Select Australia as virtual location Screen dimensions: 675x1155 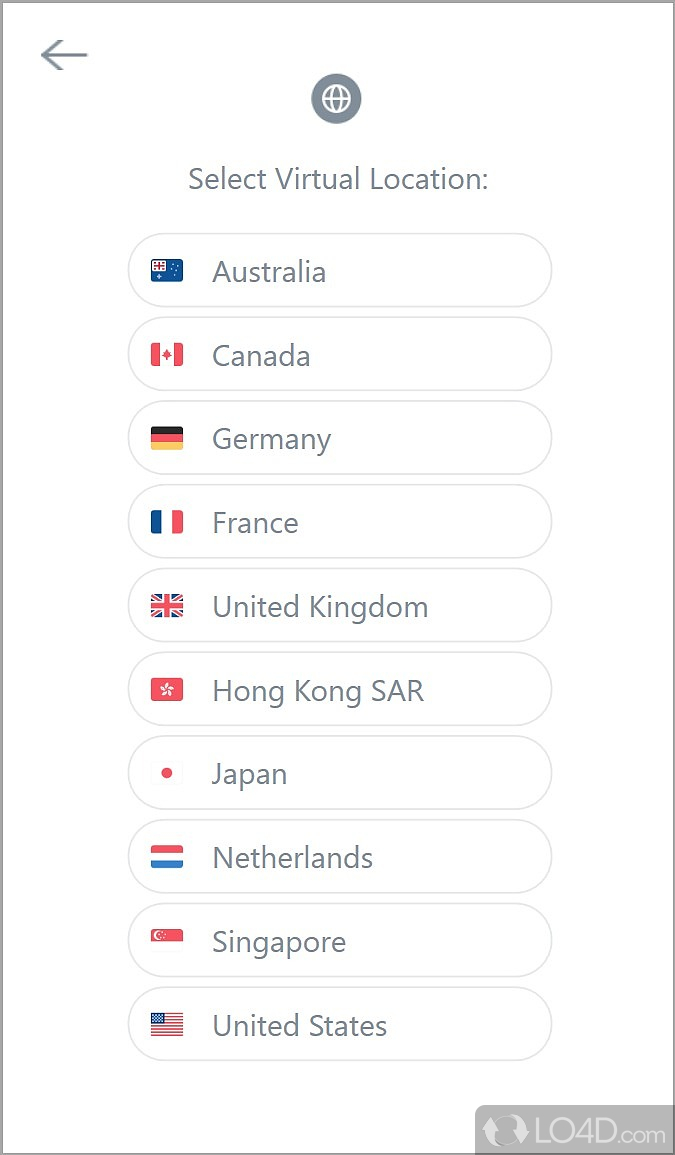point(340,271)
